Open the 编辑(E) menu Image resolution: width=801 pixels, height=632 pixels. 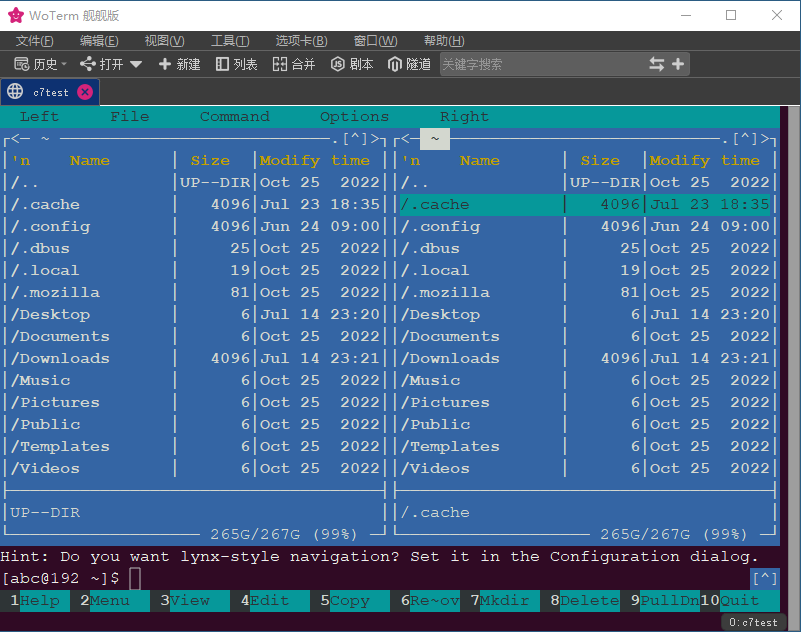point(99,40)
